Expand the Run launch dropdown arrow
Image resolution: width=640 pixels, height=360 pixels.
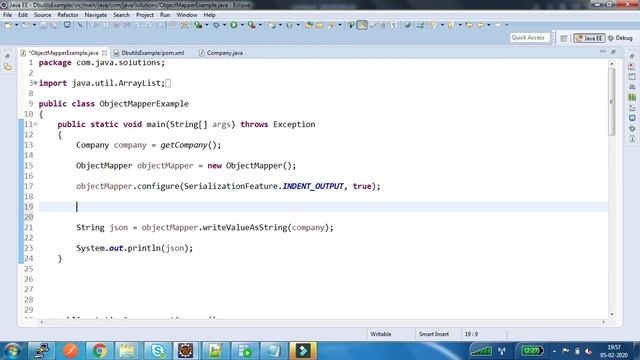coord(242,25)
